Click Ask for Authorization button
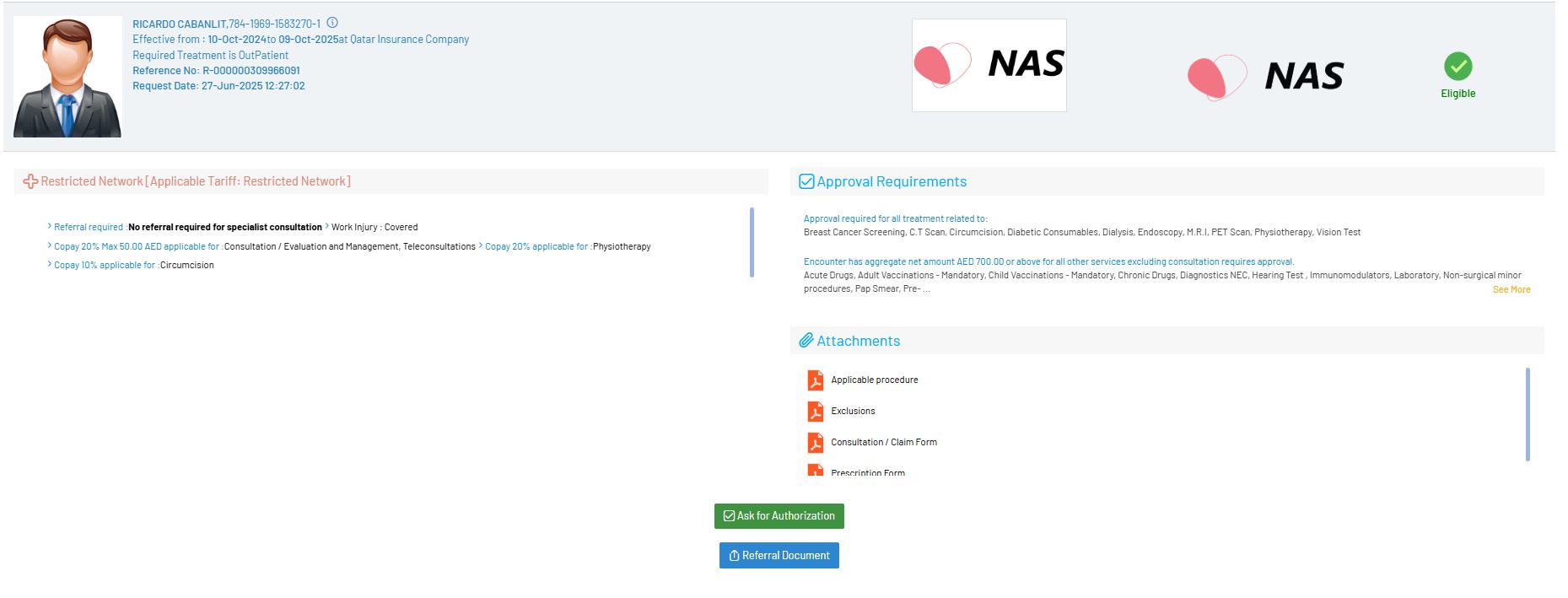Viewport: 1568px width, 598px height. coord(779,516)
